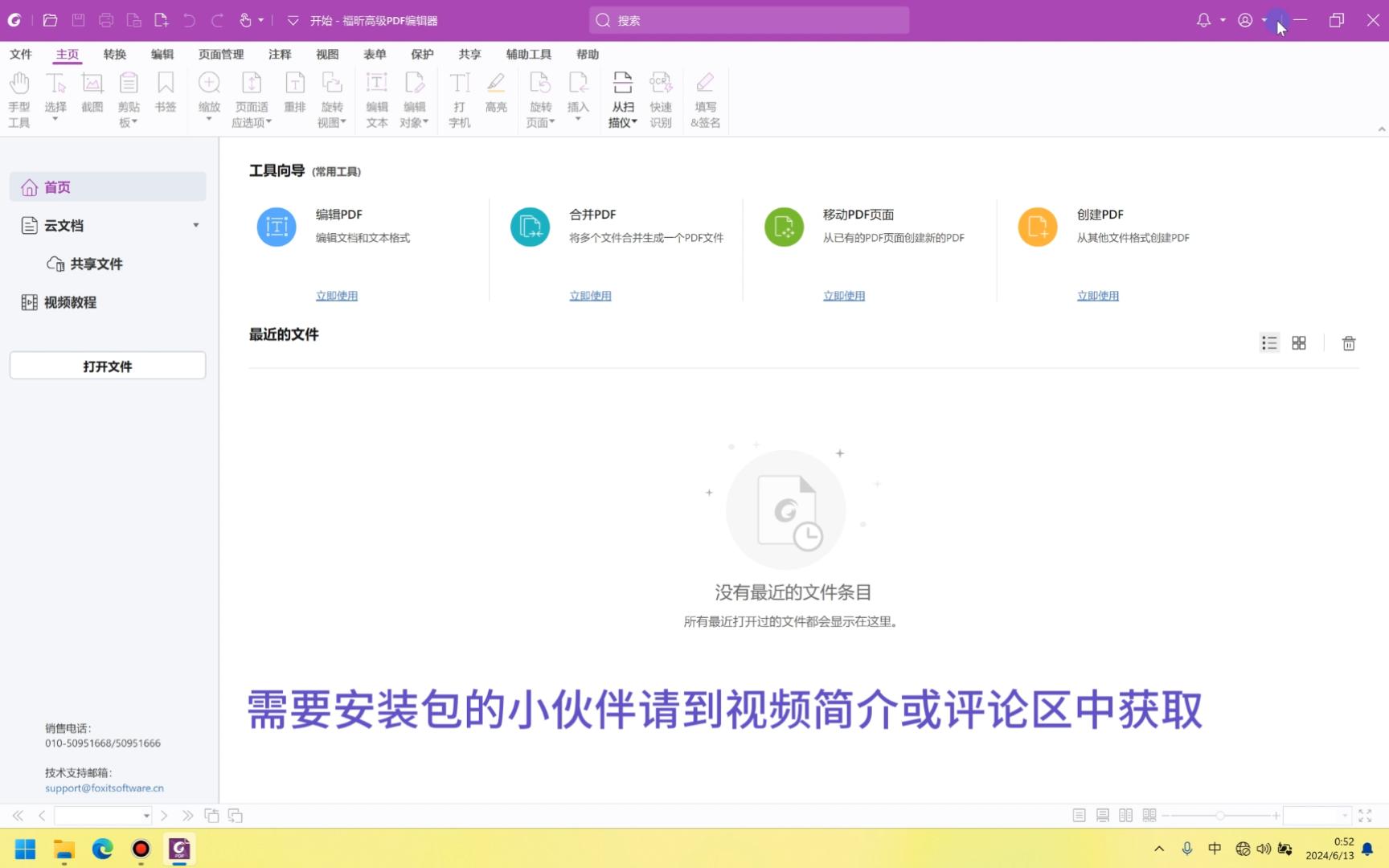
Task: Adjust the zoom slider in status bar
Action: 1220,816
